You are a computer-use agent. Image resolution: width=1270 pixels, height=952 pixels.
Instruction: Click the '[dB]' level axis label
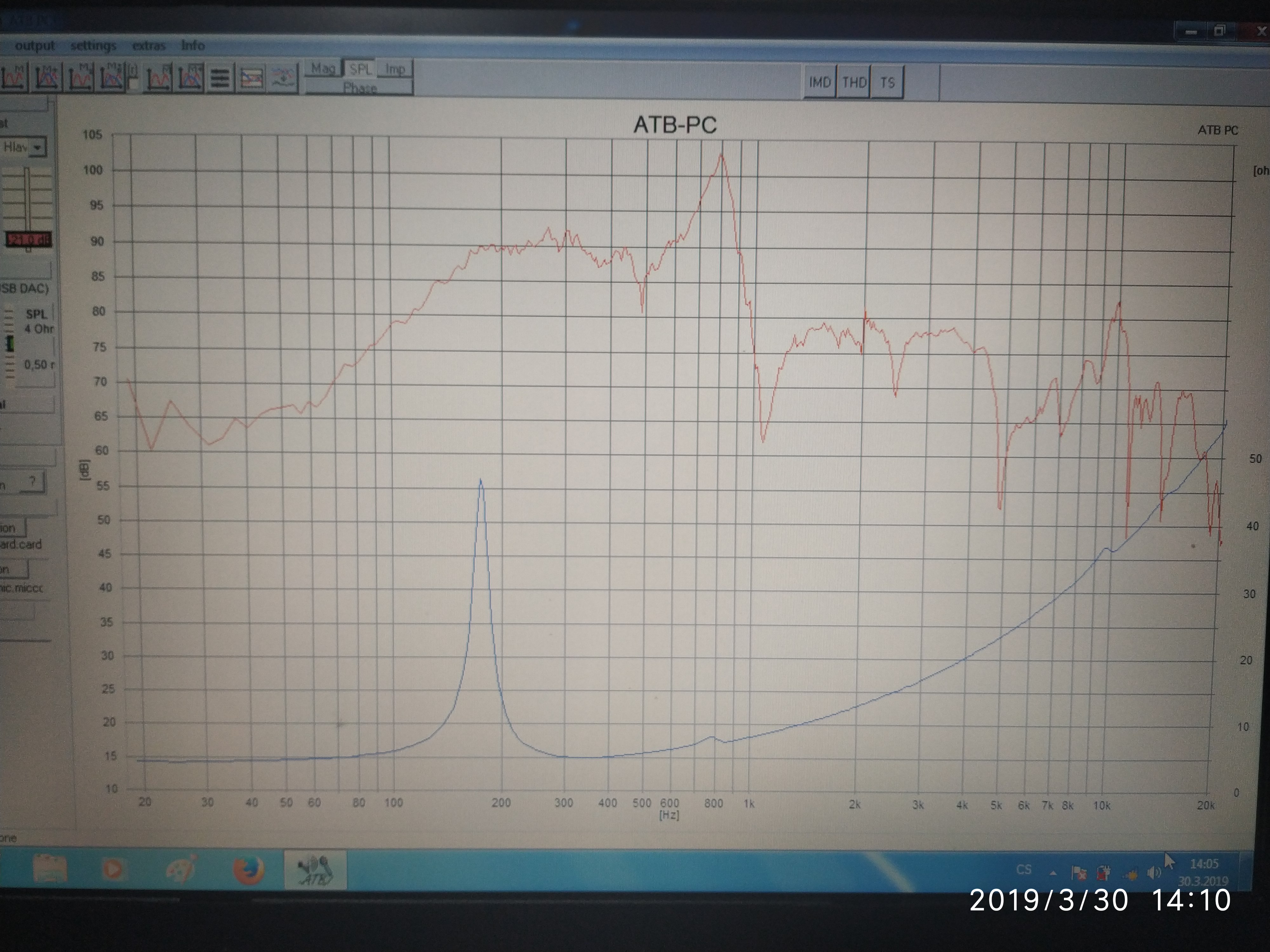(x=84, y=469)
